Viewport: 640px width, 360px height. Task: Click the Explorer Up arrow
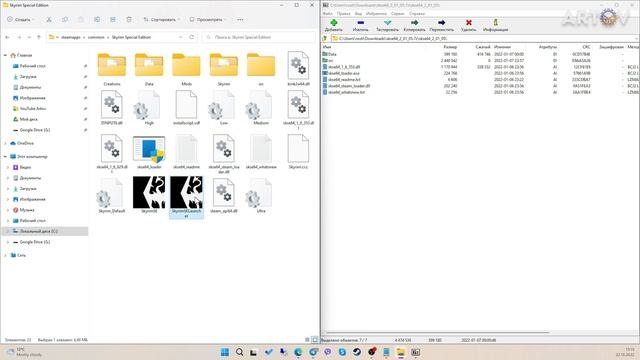point(39,37)
